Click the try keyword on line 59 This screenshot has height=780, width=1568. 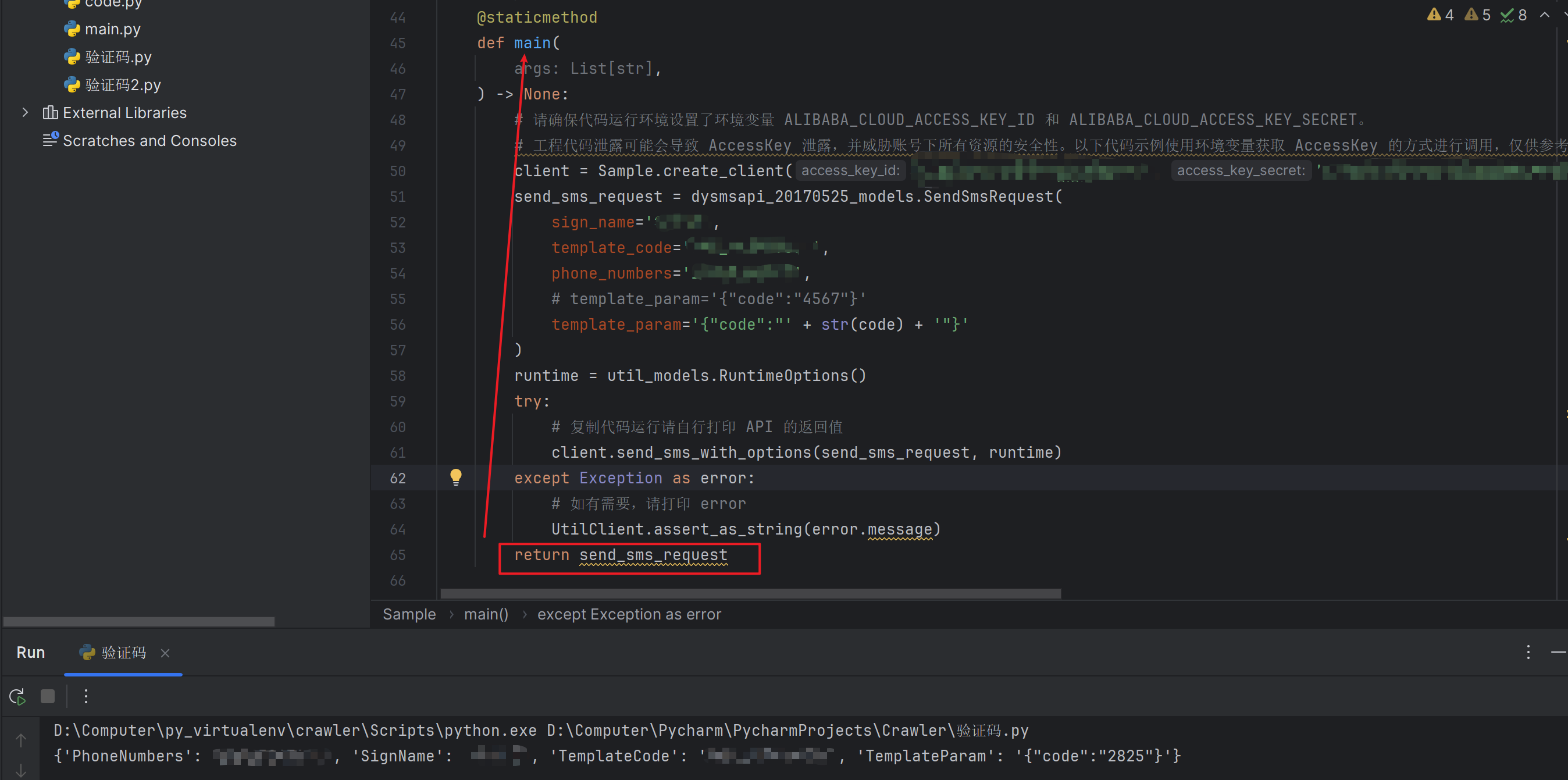(528, 401)
